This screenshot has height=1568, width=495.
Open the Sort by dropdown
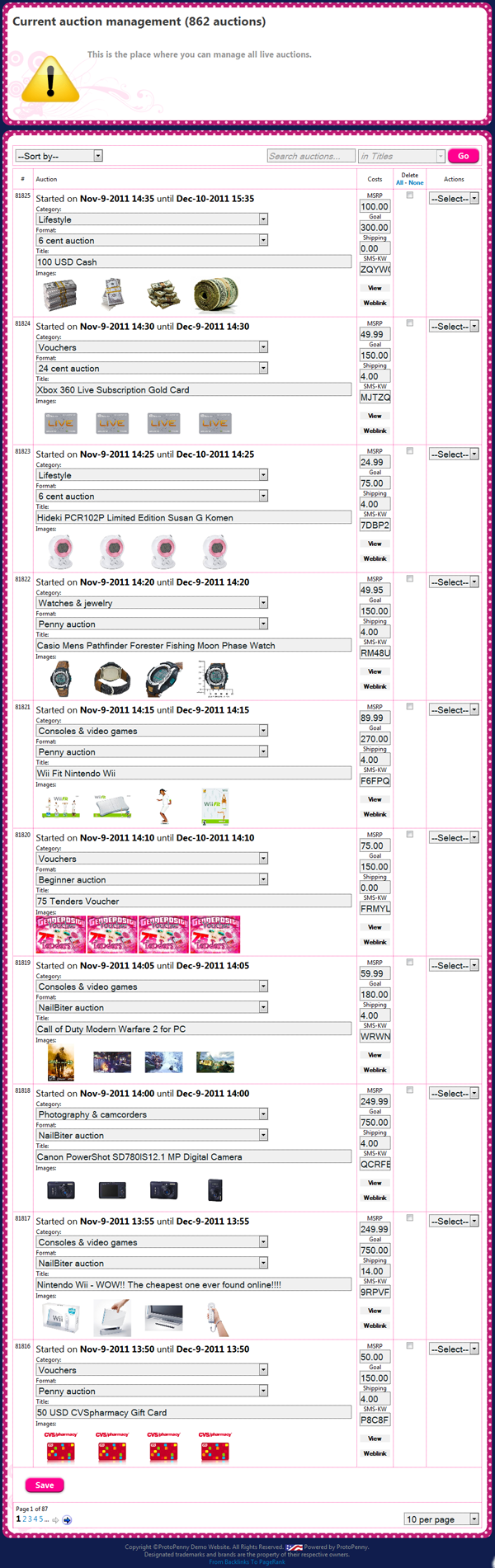pos(59,156)
